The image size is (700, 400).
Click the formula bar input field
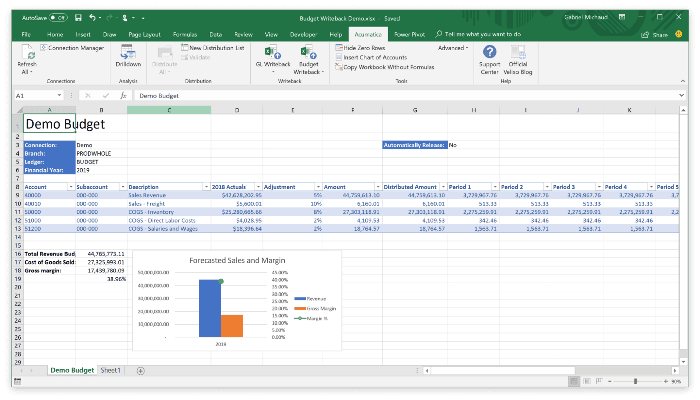407,96
